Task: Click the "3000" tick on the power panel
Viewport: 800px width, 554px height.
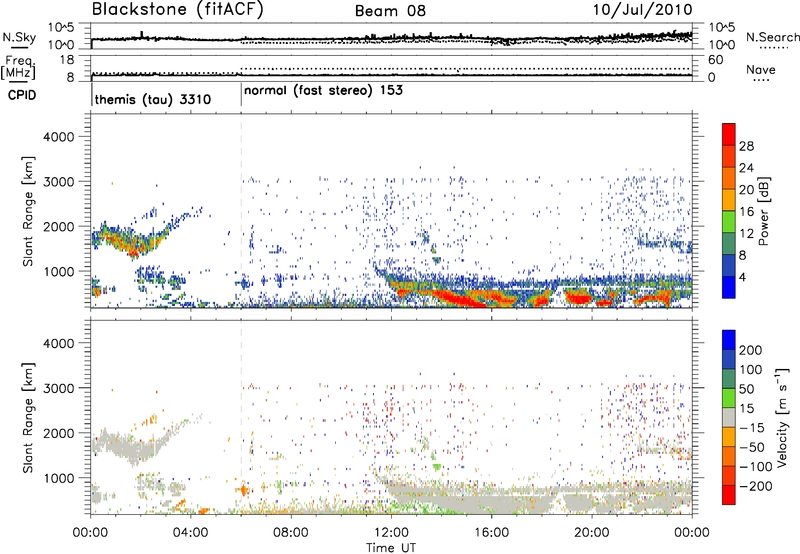Action: (x=58, y=182)
